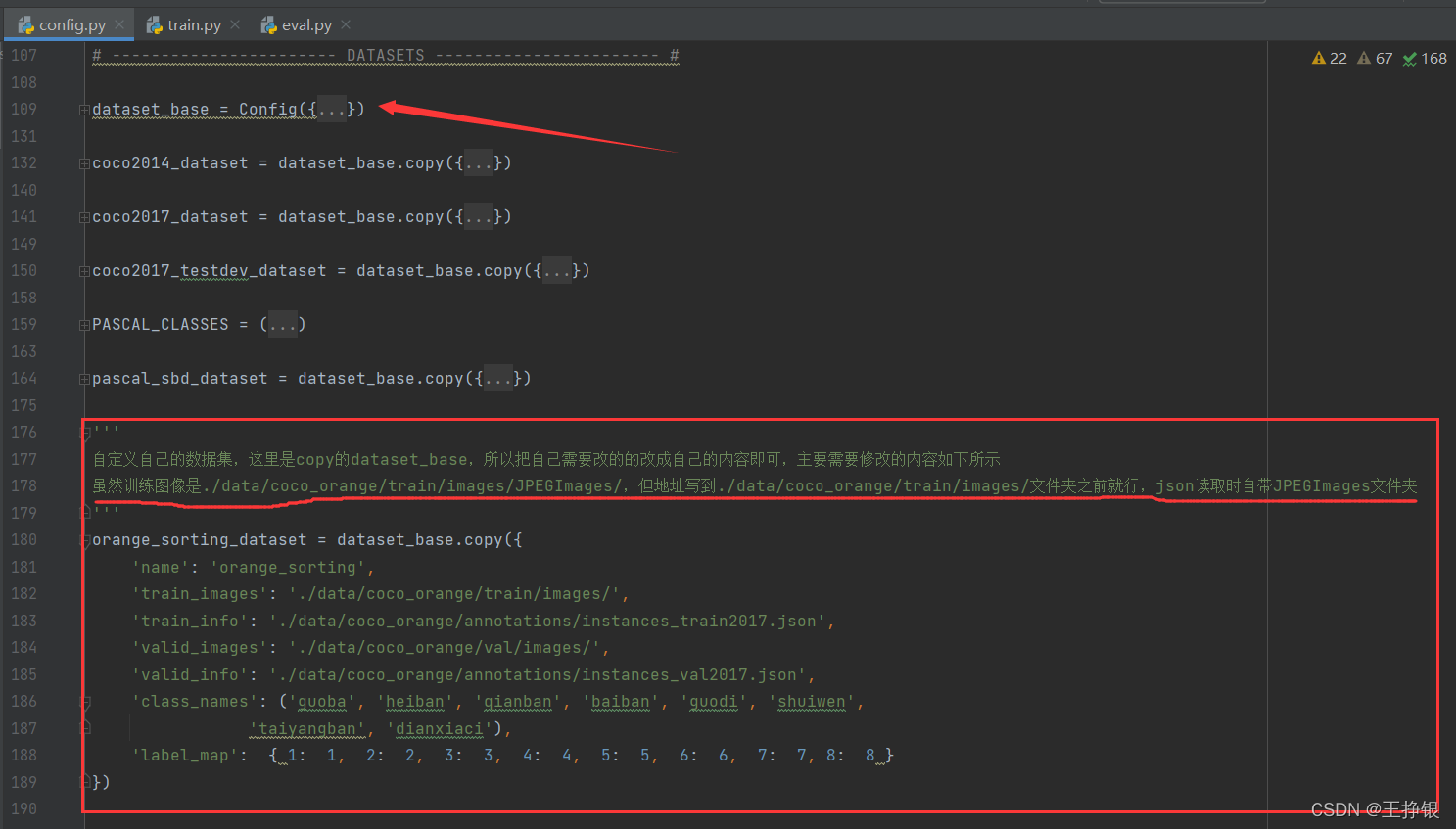Collapse the docstring comment at line 176
The width and height of the screenshot is (1456, 829).
coord(84,433)
